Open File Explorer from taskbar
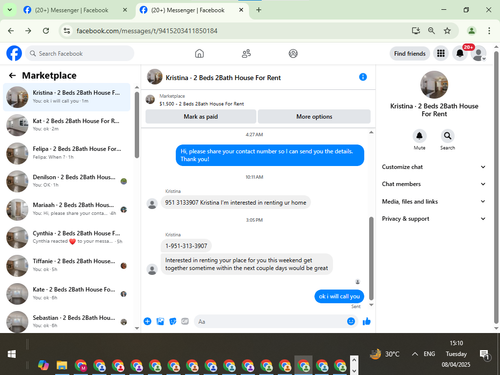This screenshot has height=375, width=500. [x=62, y=365]
